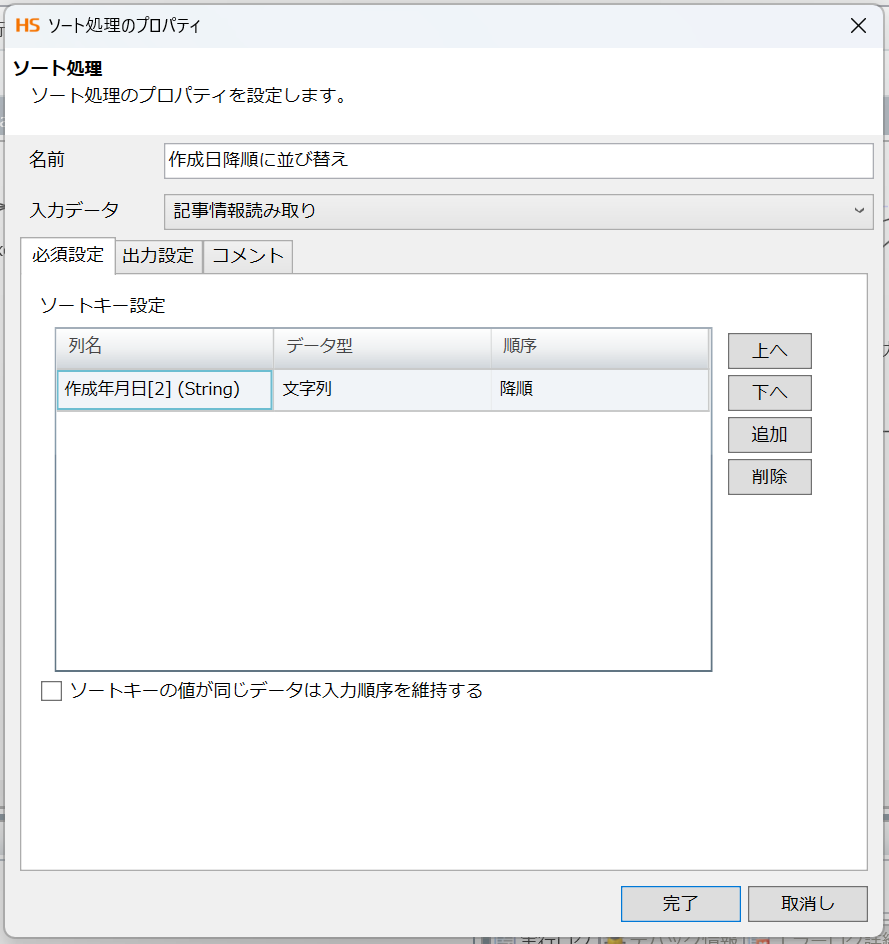Click the 完了 button
The height and width of the screenshot is (944, 889).
point(681,903)
